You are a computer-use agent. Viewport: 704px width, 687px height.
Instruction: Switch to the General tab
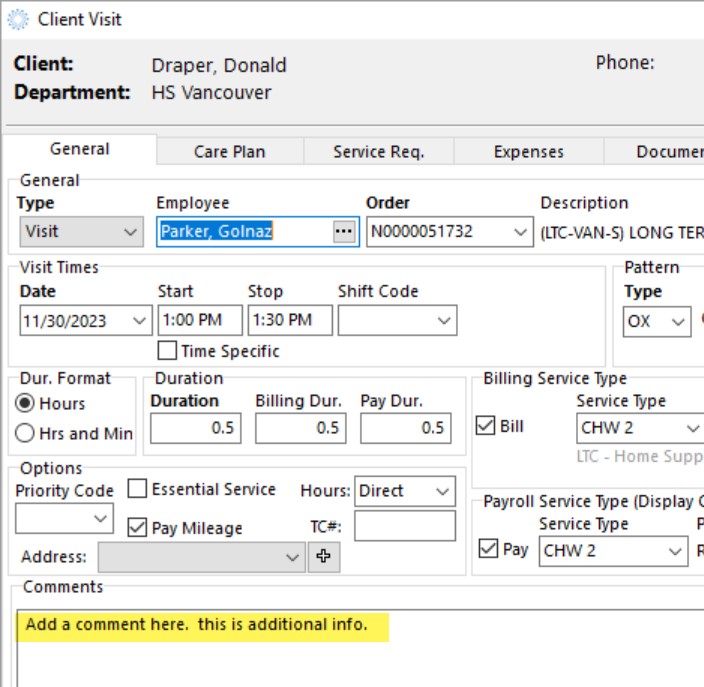(x=79, y=149)
